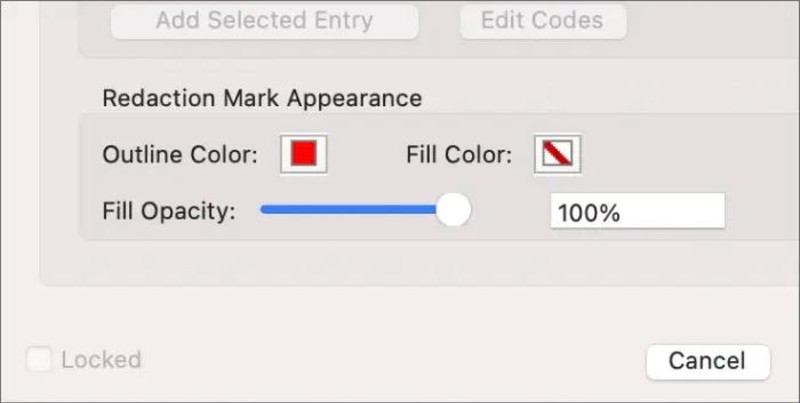This screenshot has width=800, height=403.
Task: Click the Locked label text
Action: tap(101, 360)
